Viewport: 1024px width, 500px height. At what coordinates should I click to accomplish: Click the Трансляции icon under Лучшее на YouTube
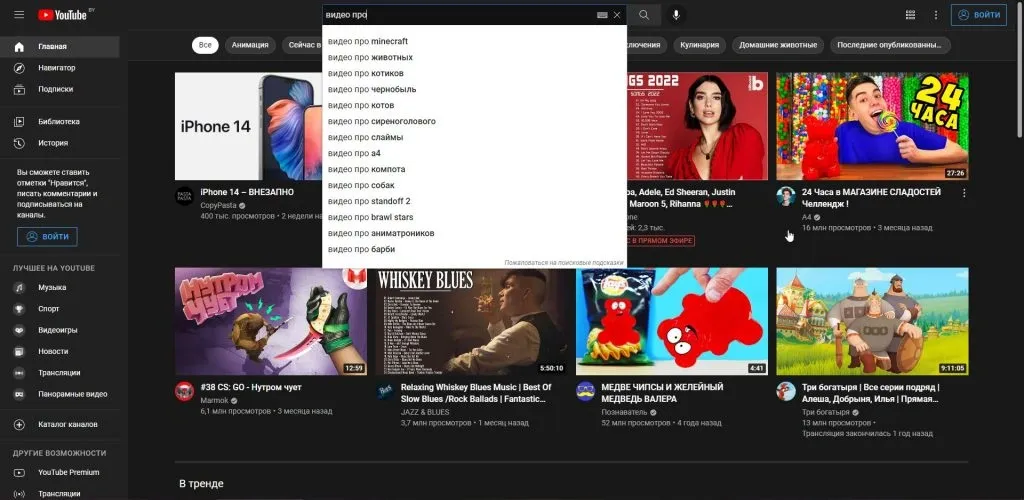pos(20,373)
